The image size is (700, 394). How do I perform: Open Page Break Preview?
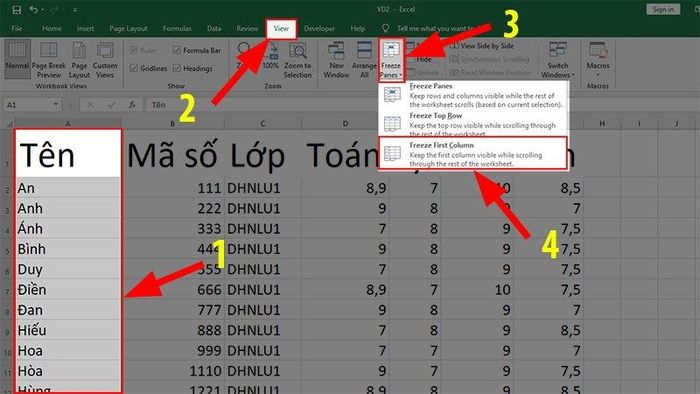point(49,60)
